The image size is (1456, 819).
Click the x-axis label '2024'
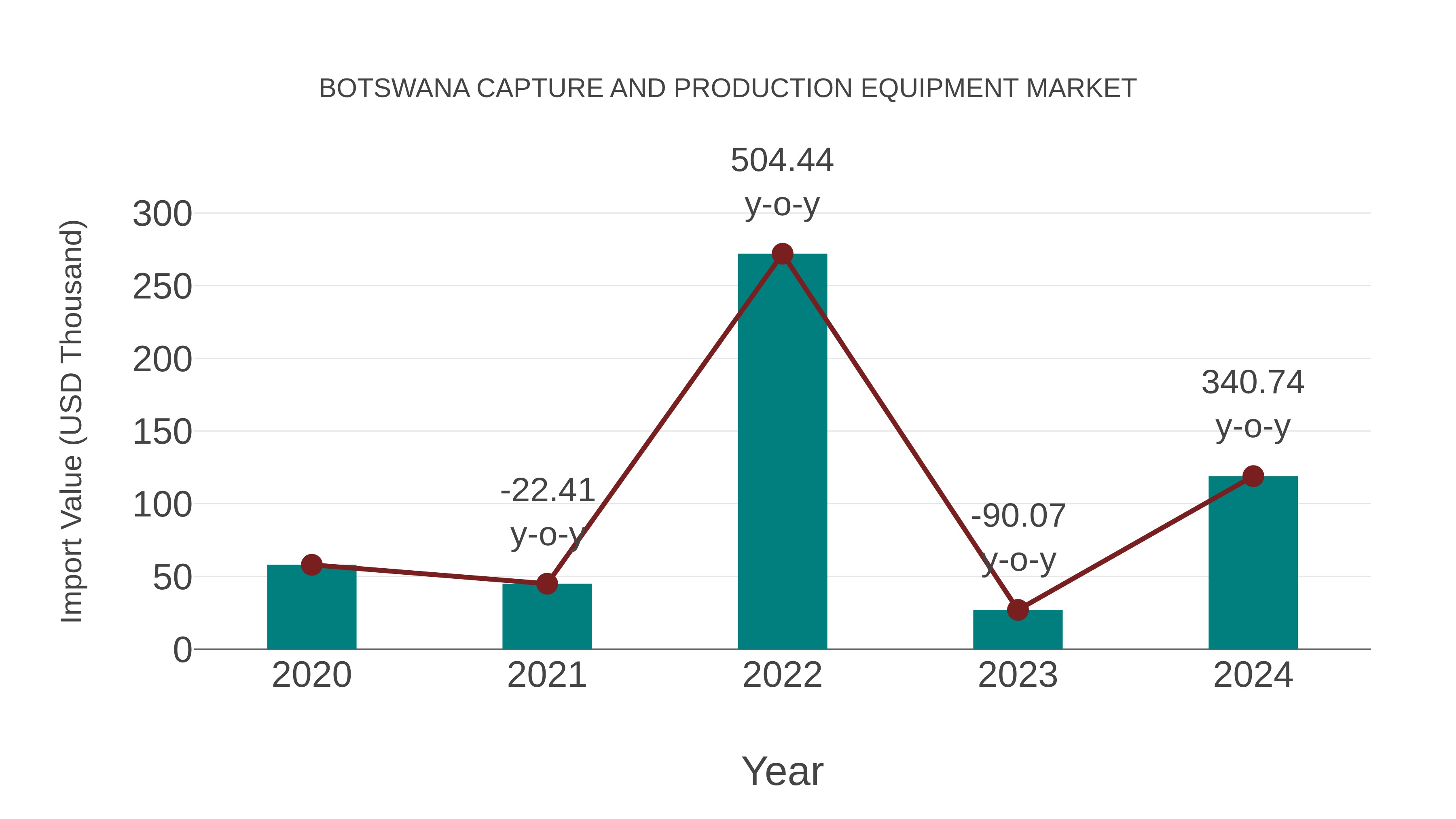pyautogui.click(x=1253, y=675)
